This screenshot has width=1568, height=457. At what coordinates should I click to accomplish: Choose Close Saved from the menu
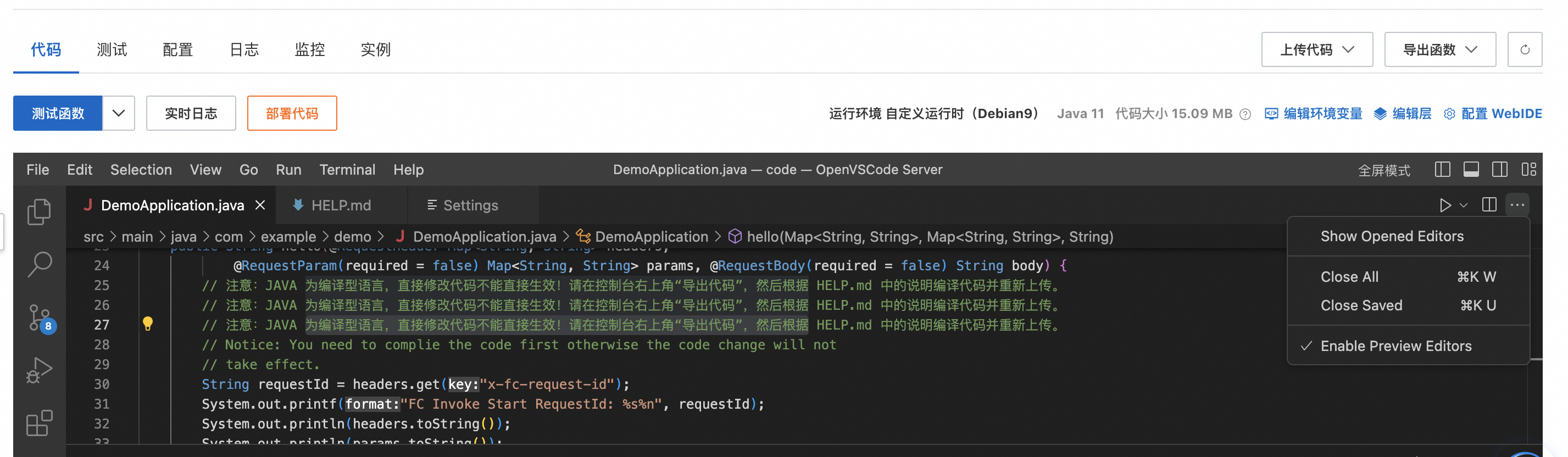(1408, 305)
